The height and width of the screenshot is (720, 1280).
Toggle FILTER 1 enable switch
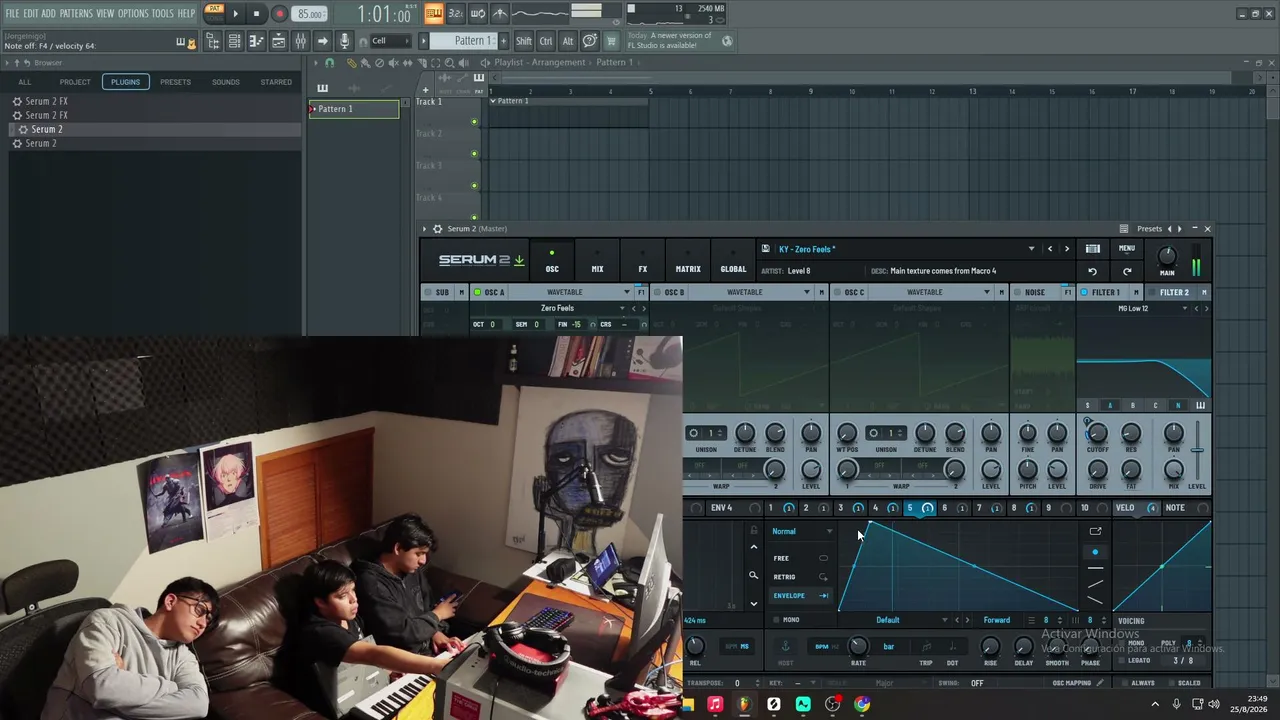(1084, 292)
